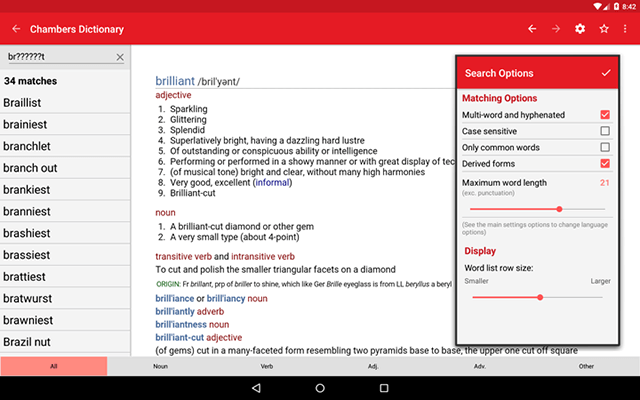
Task: Open the brill'iance derived word link
Action: 175,298
